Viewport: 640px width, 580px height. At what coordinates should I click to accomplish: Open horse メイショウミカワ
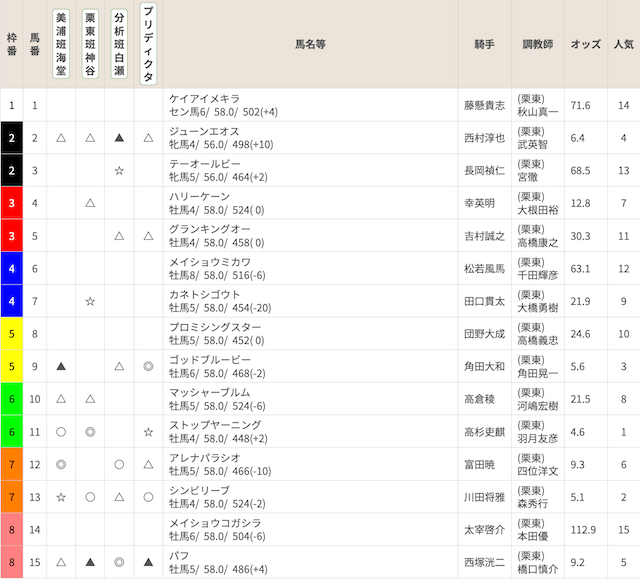210,262
